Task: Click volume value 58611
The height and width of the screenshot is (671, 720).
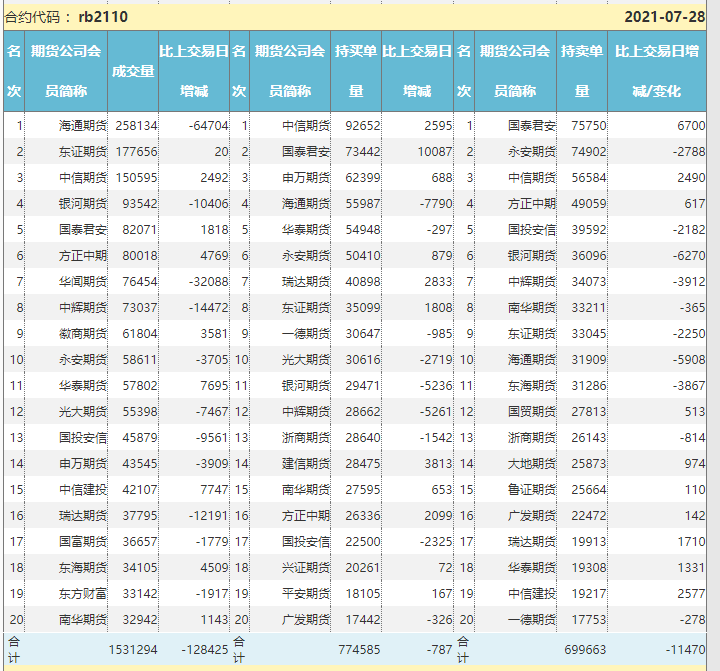Action: click(140, 360)
